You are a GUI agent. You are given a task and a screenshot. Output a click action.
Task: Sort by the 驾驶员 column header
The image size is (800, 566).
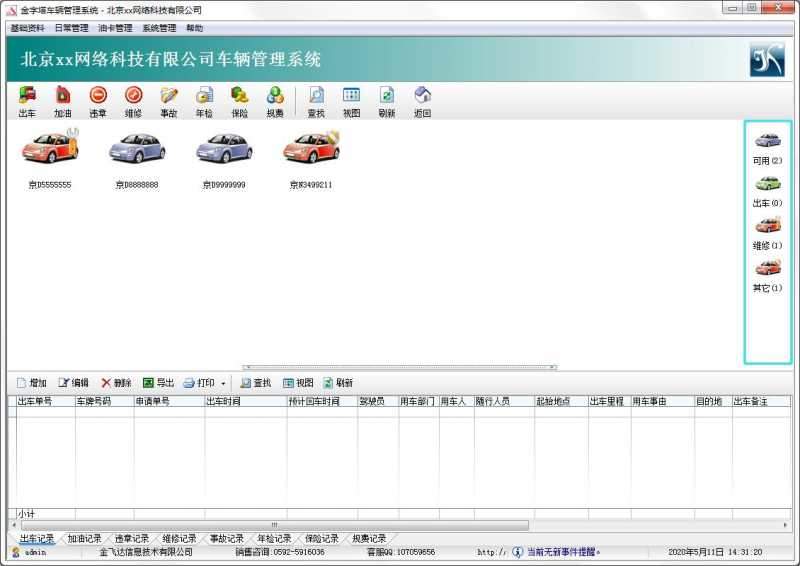378,402
